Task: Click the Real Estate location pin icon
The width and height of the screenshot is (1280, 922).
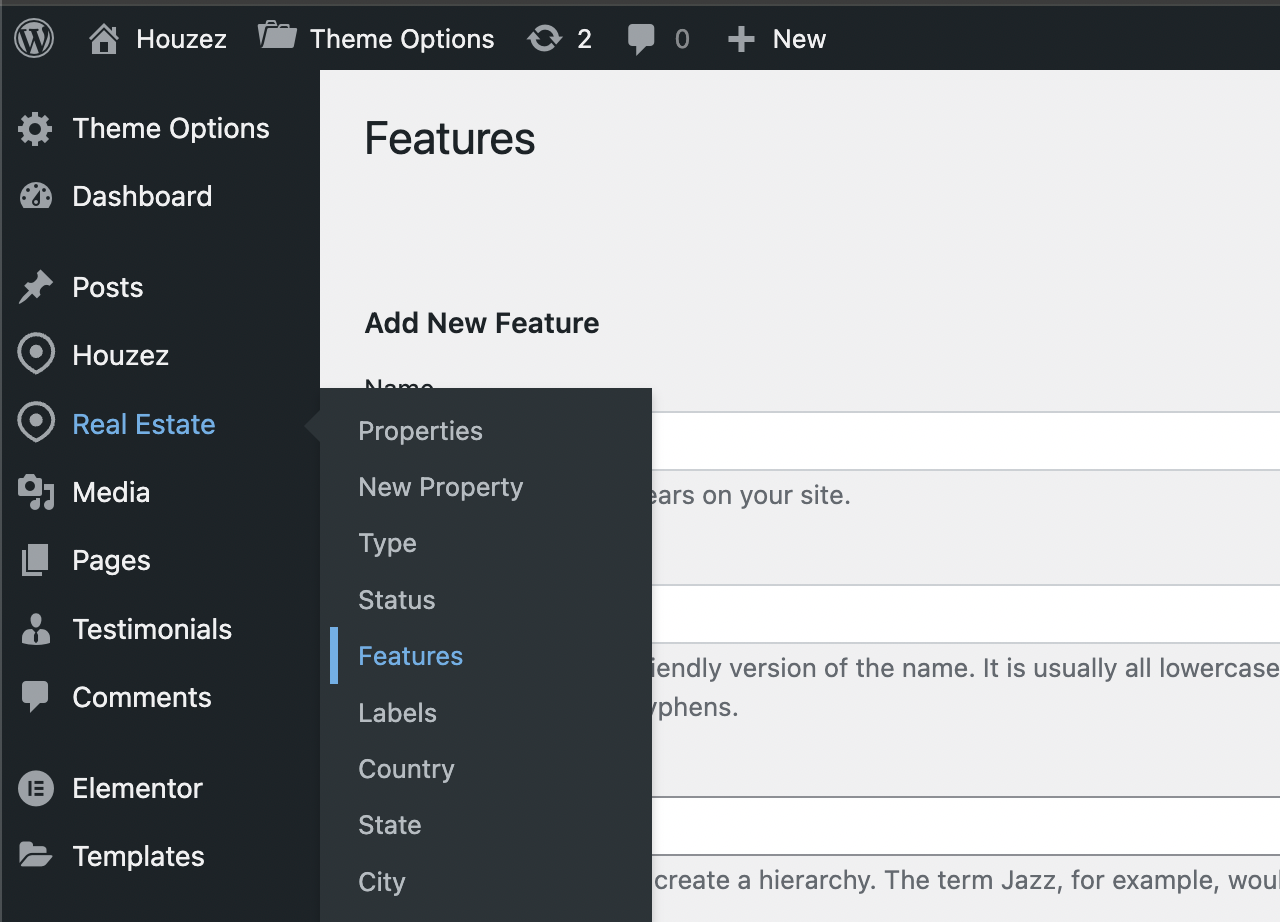Action: tap(36, 424)
